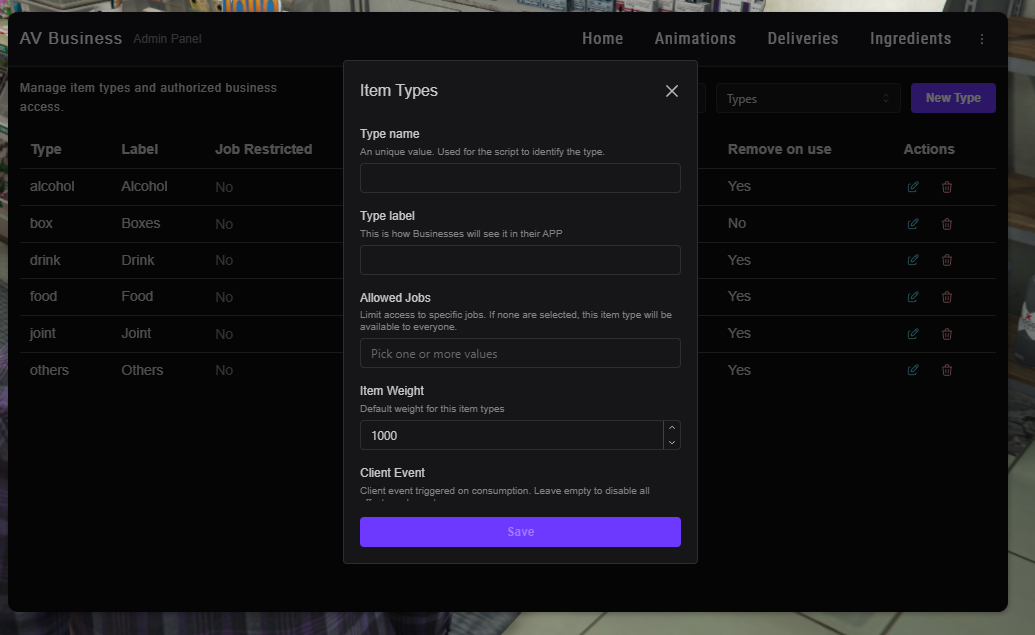The height and width of the screenshot is (635, 1035).
Task: Click the delete icon for alcohol row
Action: [947, 187]
